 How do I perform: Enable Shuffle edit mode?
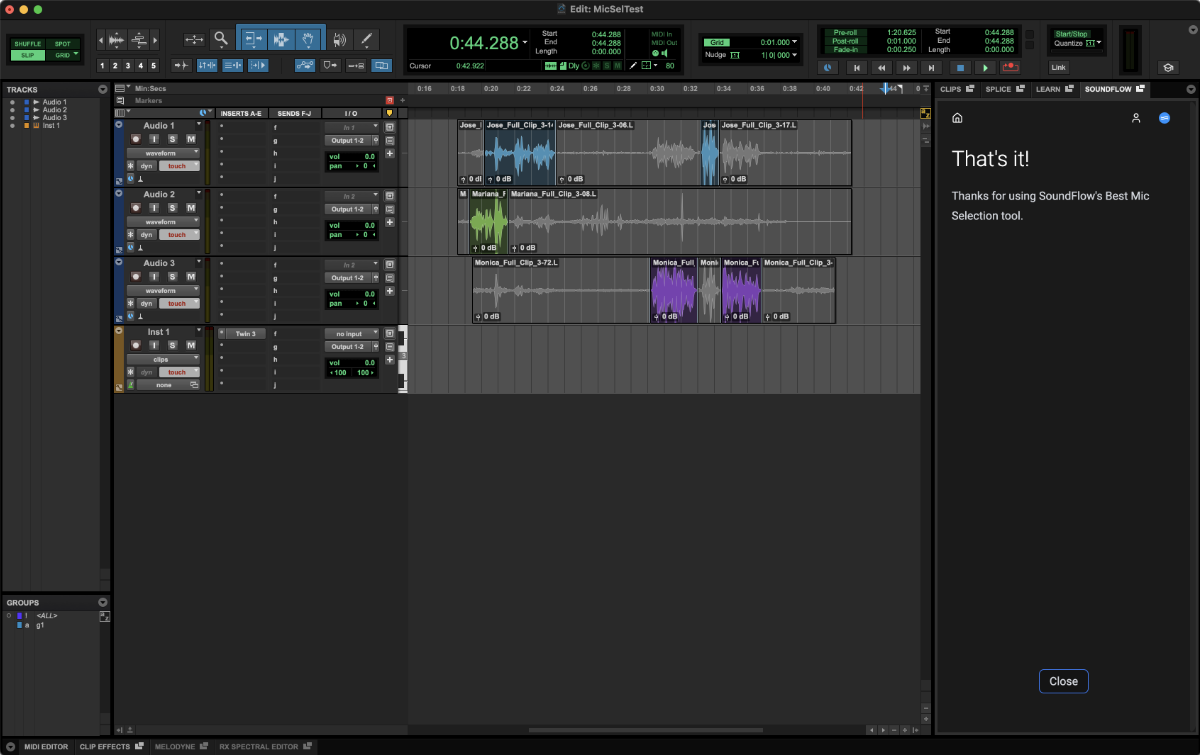coord(28,44)
